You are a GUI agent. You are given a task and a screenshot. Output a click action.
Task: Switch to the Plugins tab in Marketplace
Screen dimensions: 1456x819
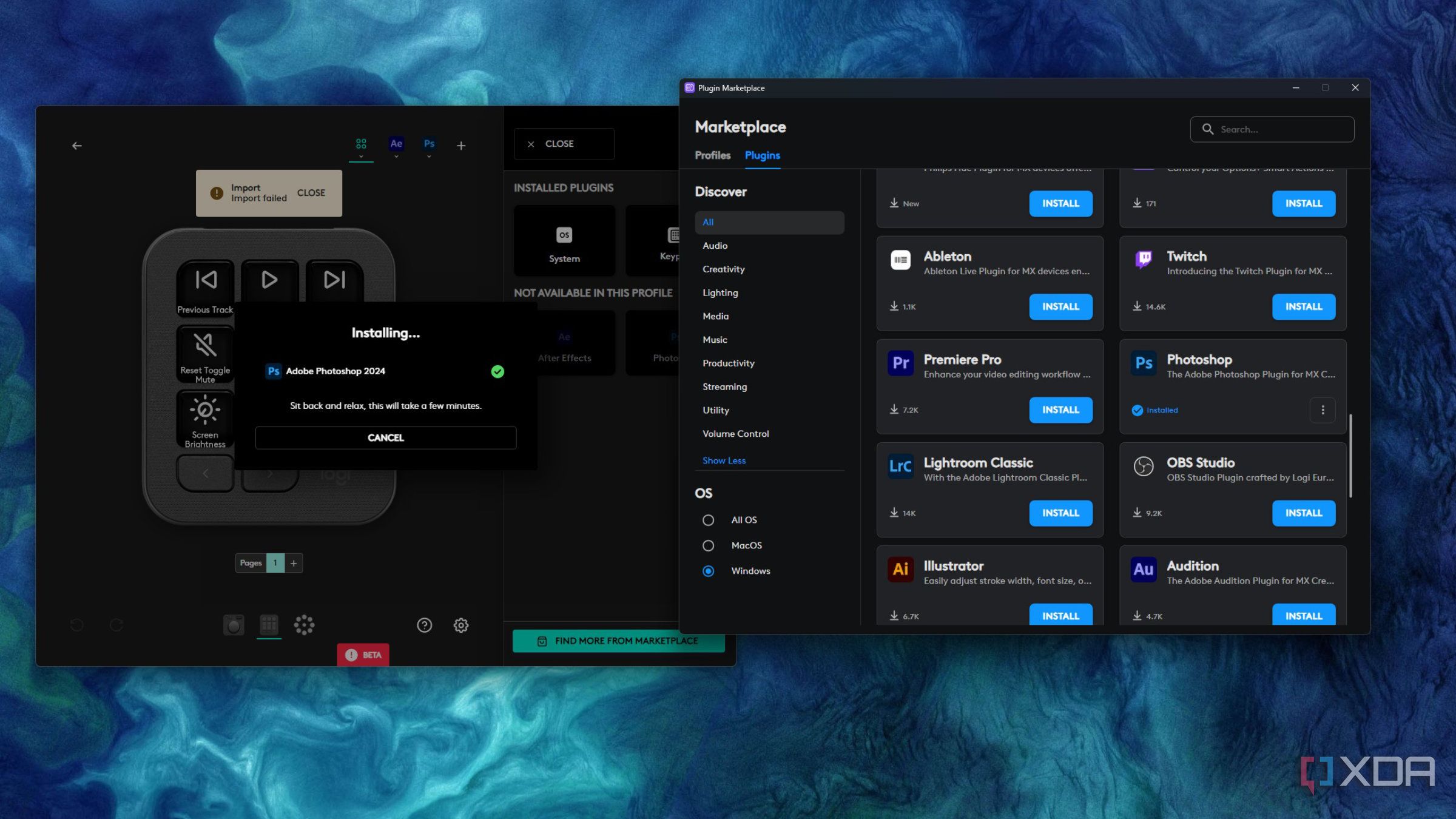tap(762, 155)
